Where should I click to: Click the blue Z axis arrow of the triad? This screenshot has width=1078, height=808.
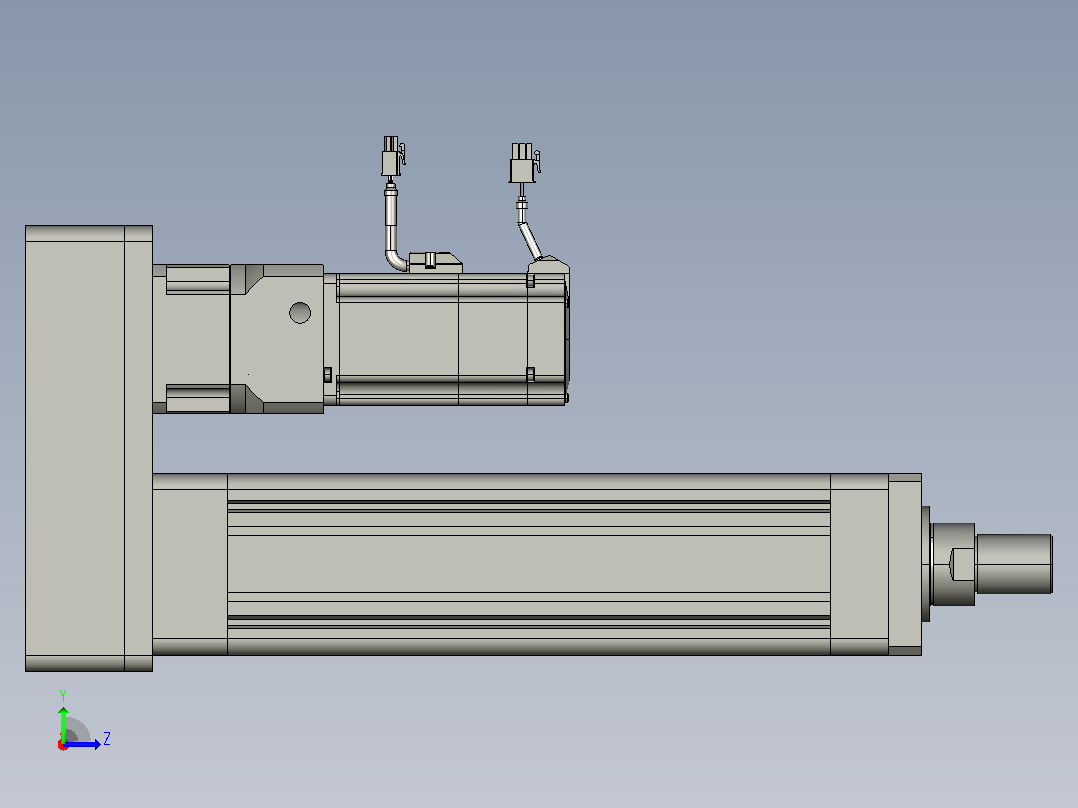tap(82, 744)
